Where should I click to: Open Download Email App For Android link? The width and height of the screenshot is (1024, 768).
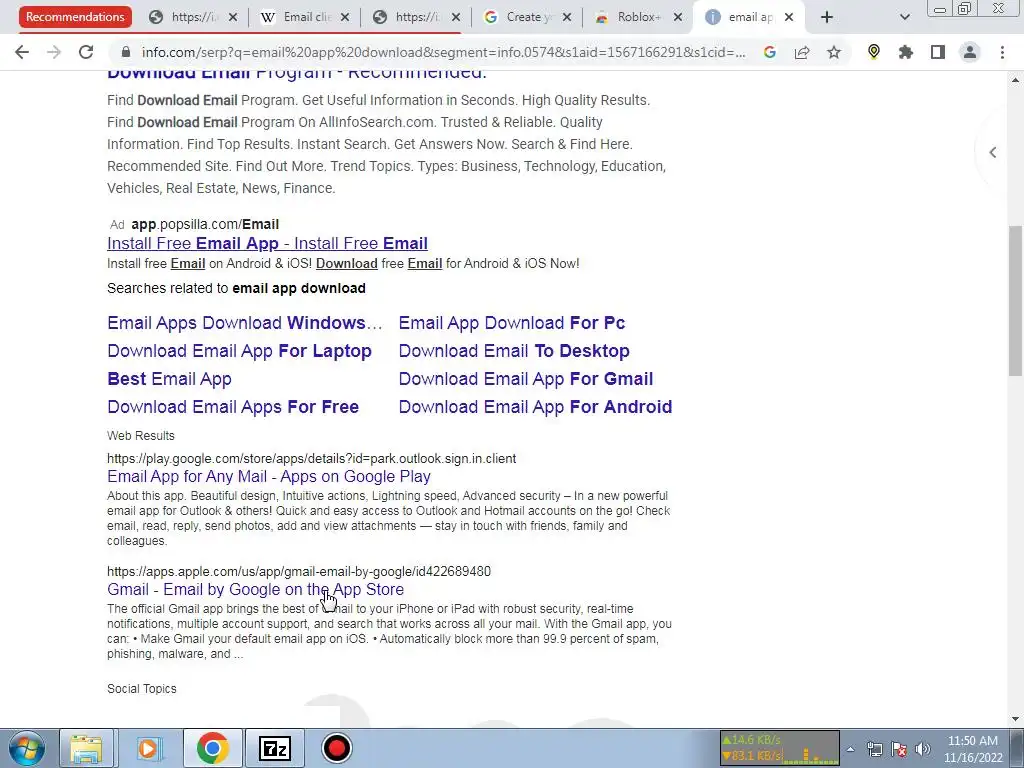[535, 407]
